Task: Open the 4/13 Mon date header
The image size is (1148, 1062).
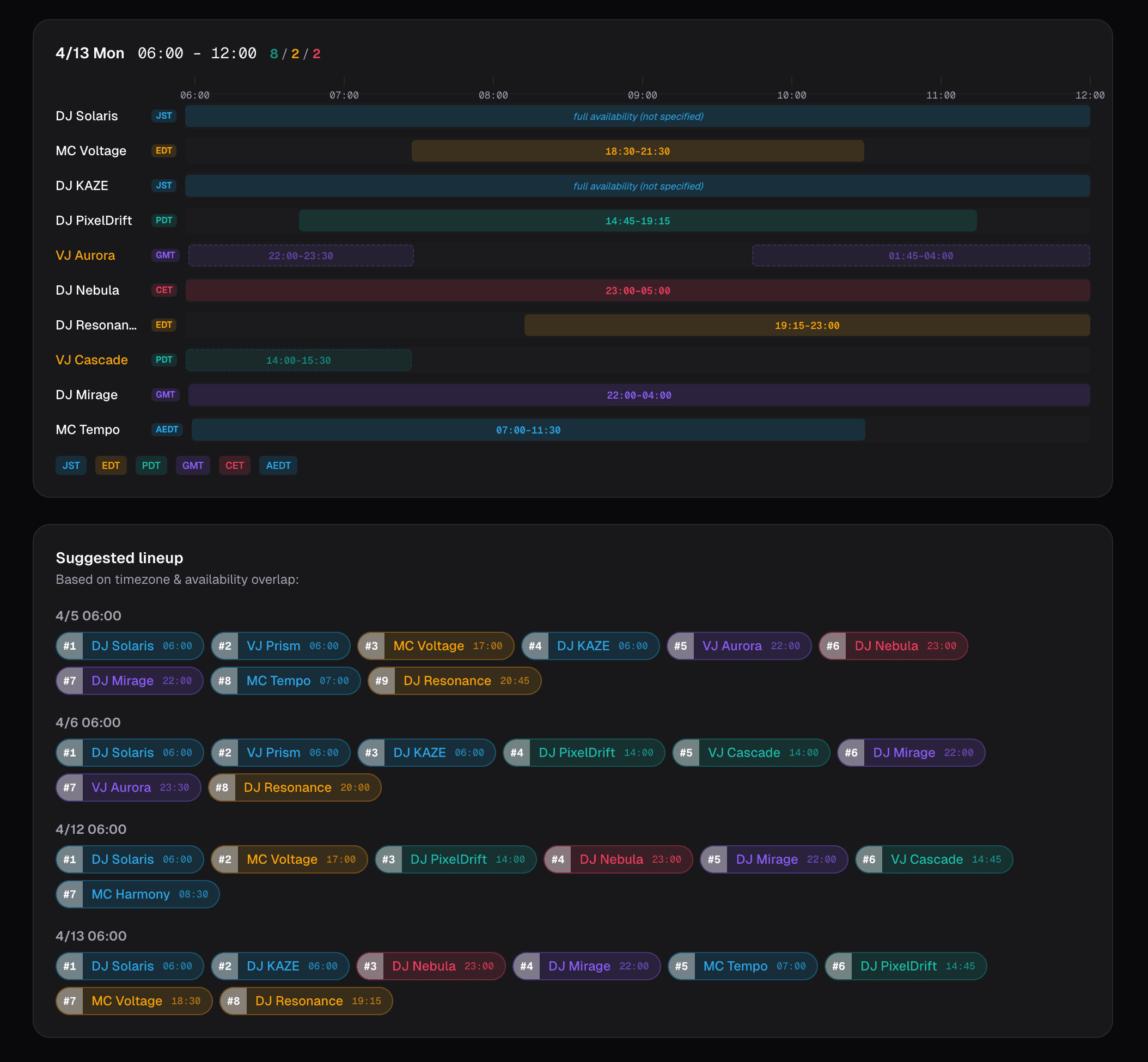Action: (x=90, y=53)
